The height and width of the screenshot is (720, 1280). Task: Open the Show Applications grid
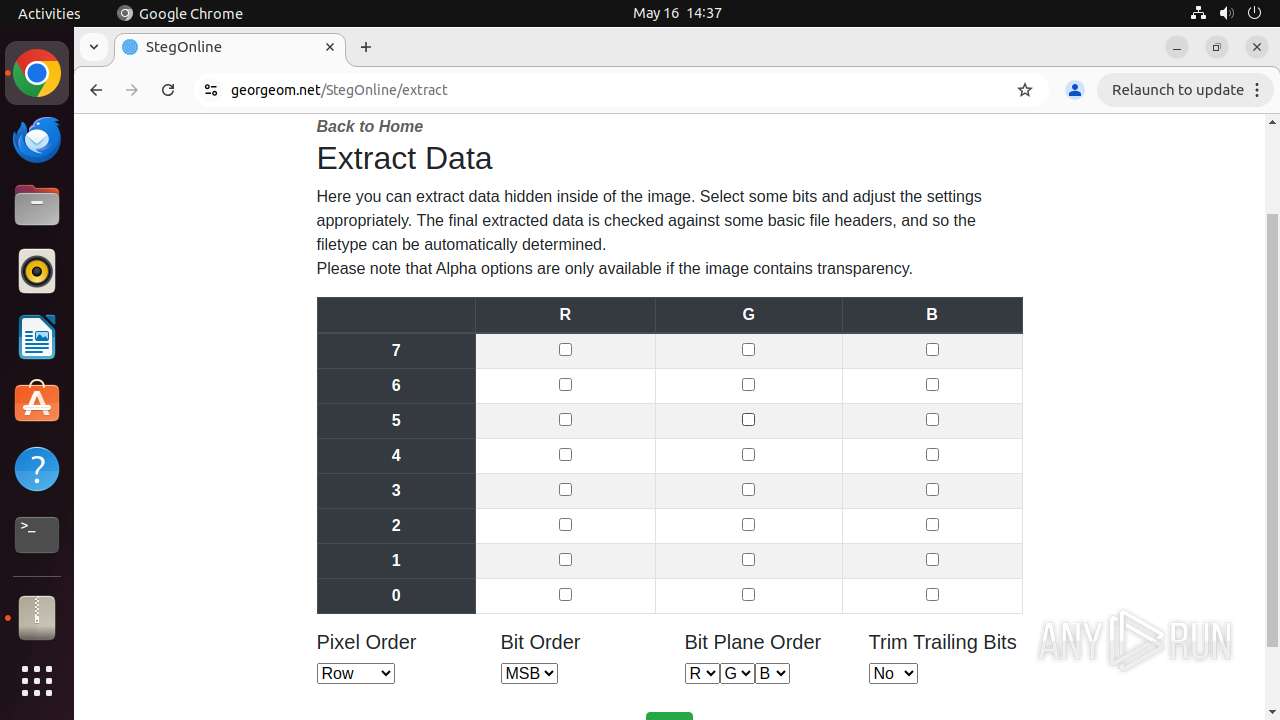37,681
